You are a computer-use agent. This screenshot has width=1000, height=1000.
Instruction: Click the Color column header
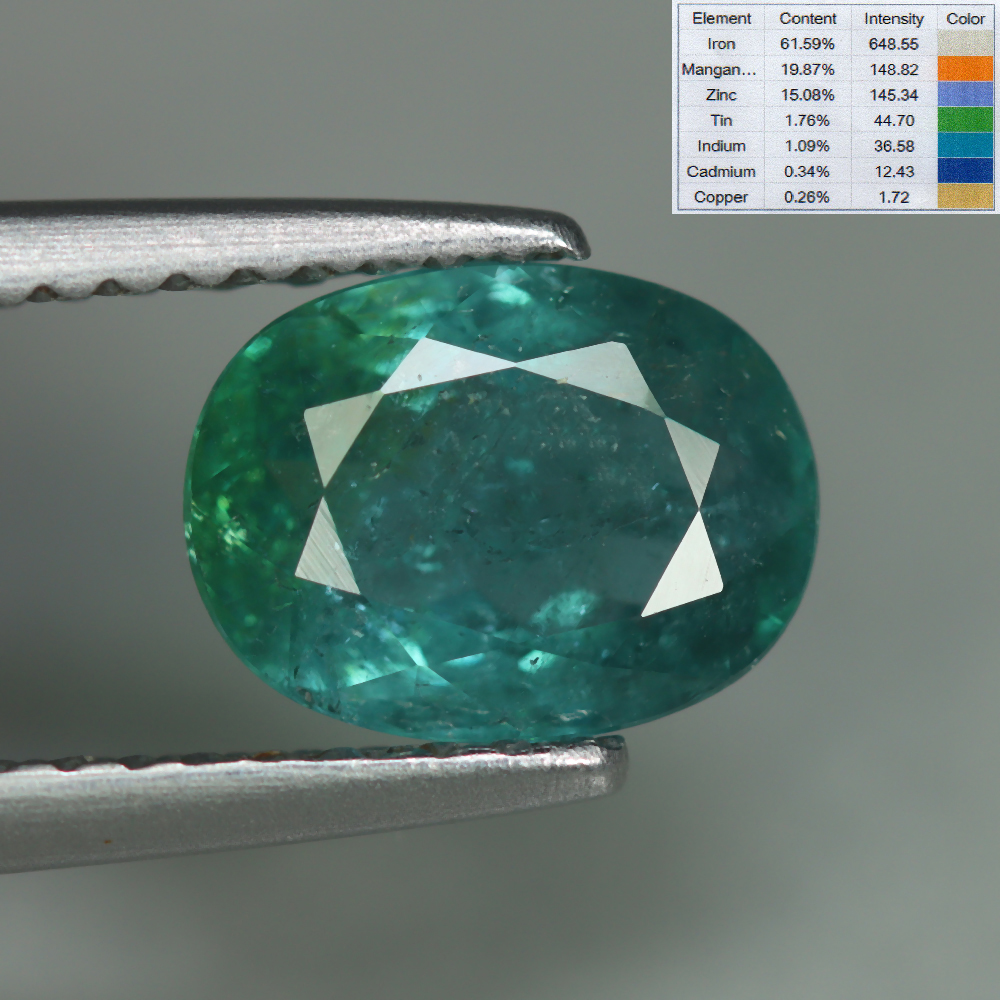966,18
